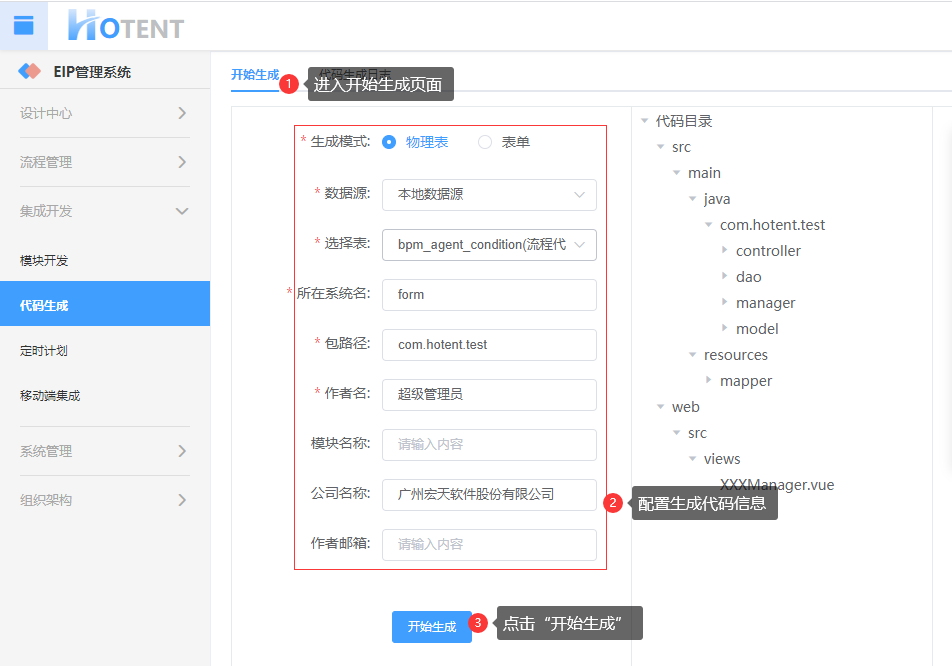Click the 模块名称 input field
This screenshot has height=666, width=952.
(x=489, y=445)
